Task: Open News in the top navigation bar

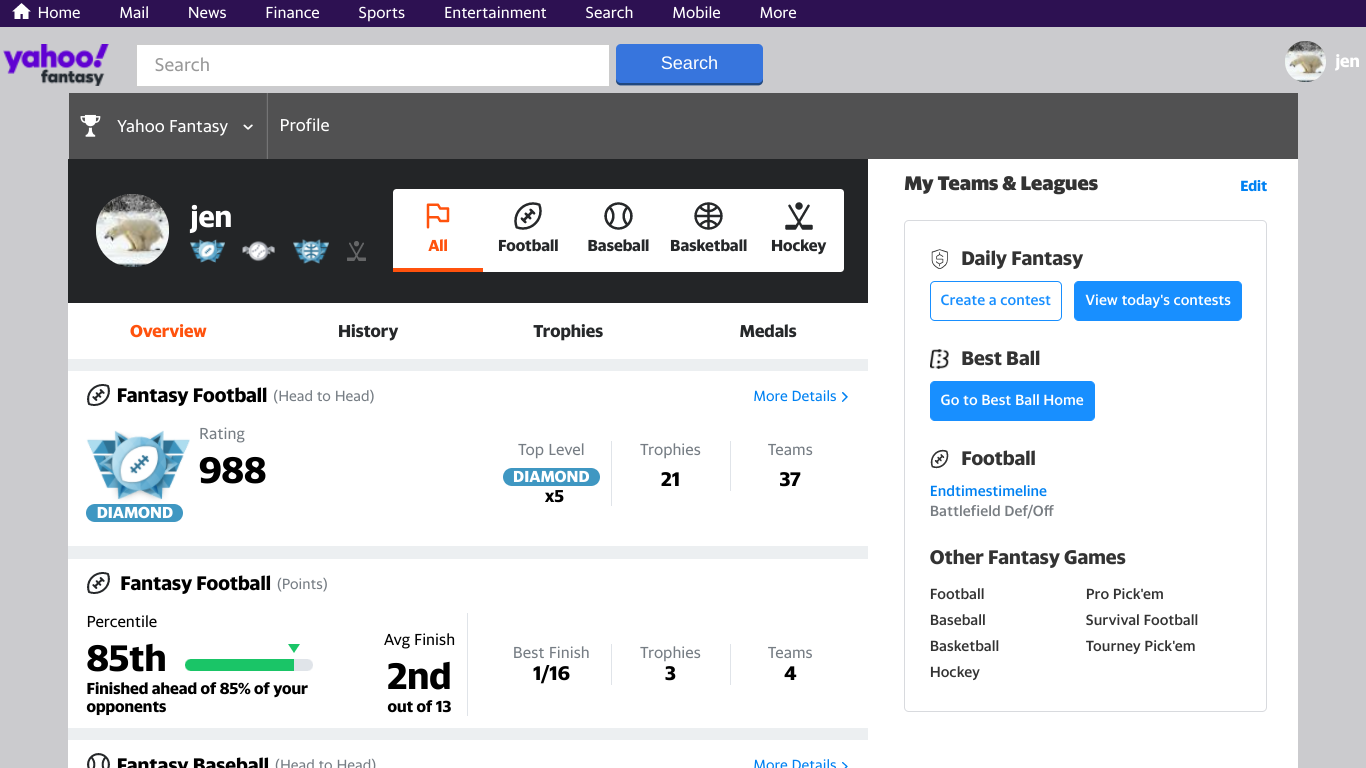Action: point(207,13)
